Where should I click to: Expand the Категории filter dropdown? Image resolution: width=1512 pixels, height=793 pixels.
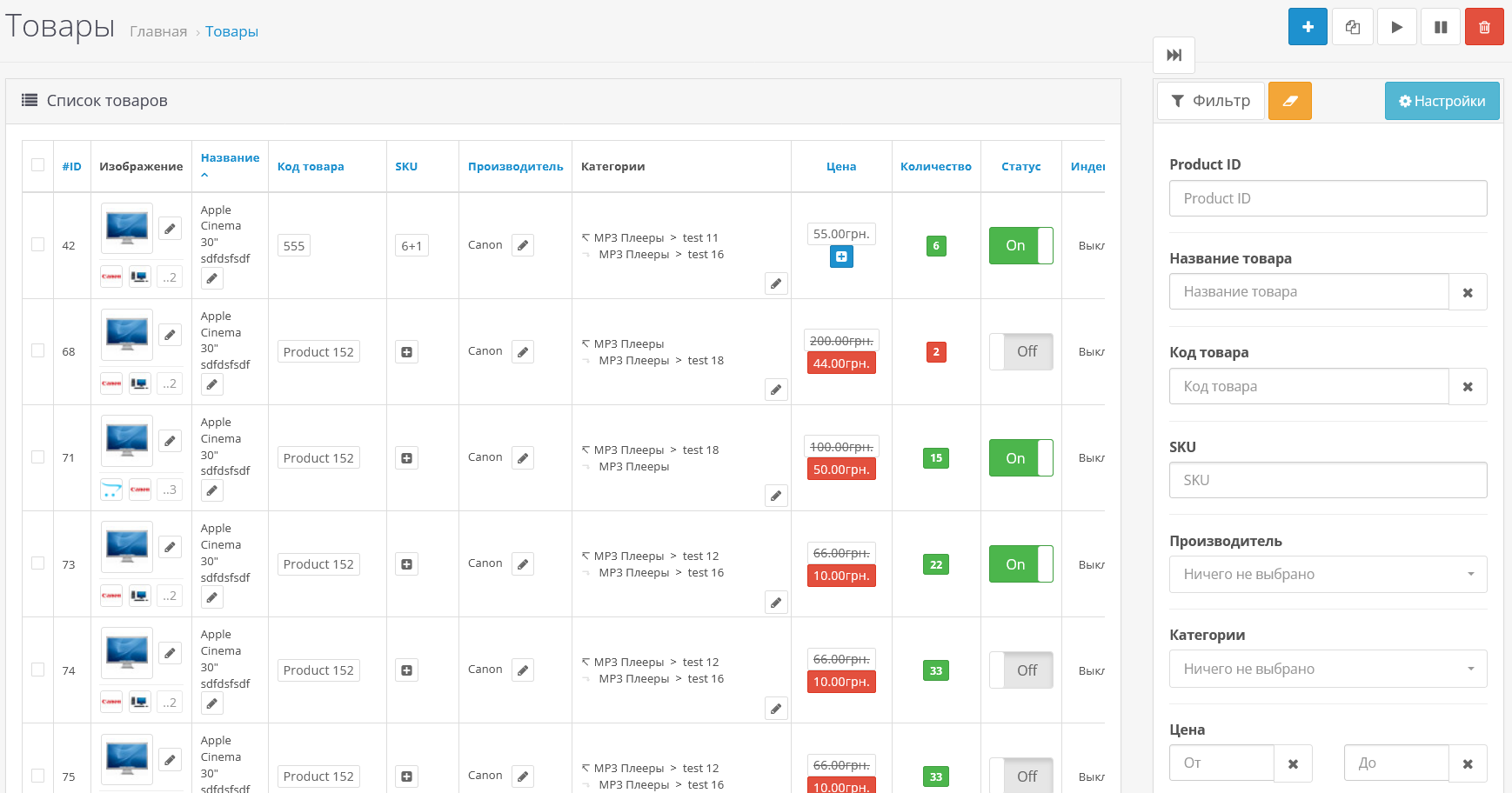[1328, 670]
